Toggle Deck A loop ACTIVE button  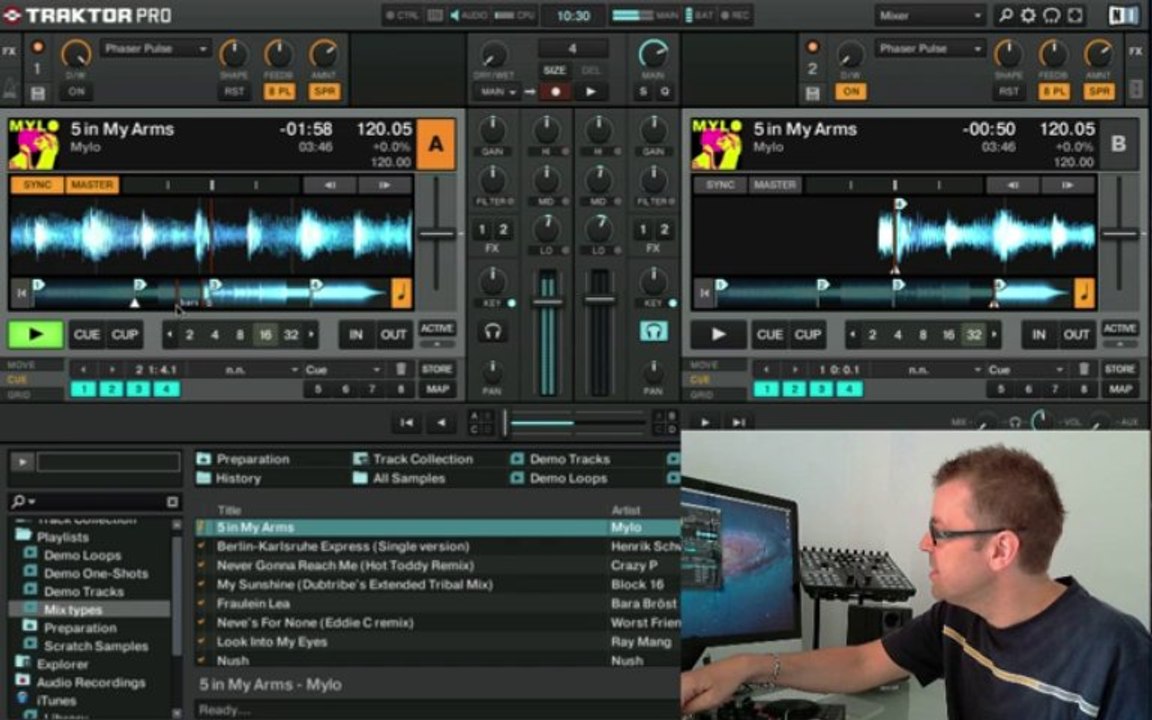click(x=437, y=328)
